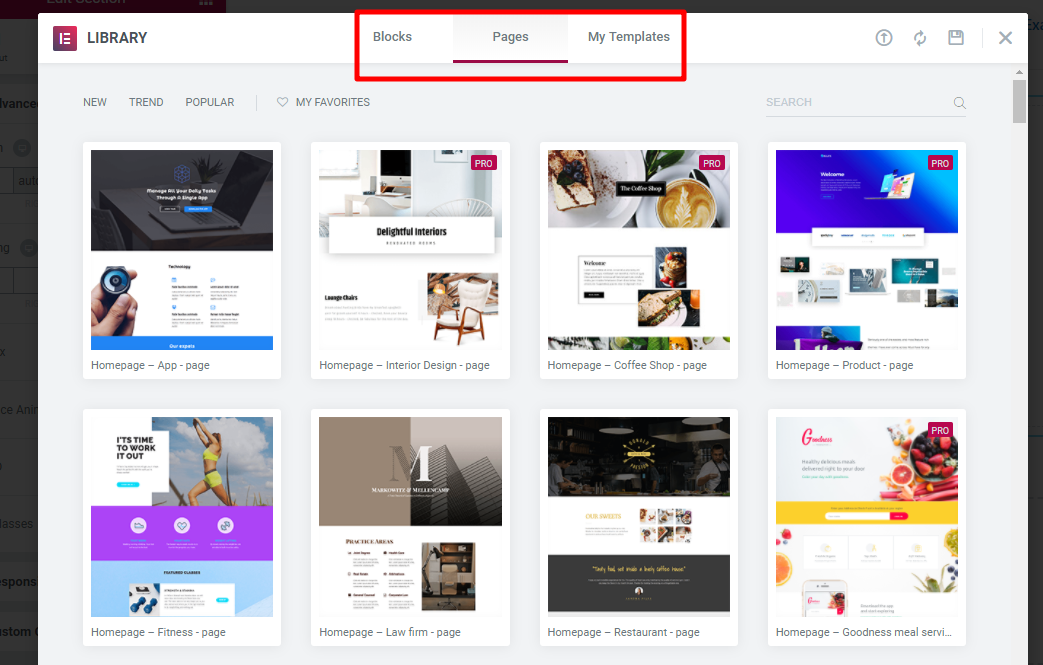This screenshot has height=665, width=1043.
Task: Click PRO badge on Product template
Action: [x=940, y=163]
